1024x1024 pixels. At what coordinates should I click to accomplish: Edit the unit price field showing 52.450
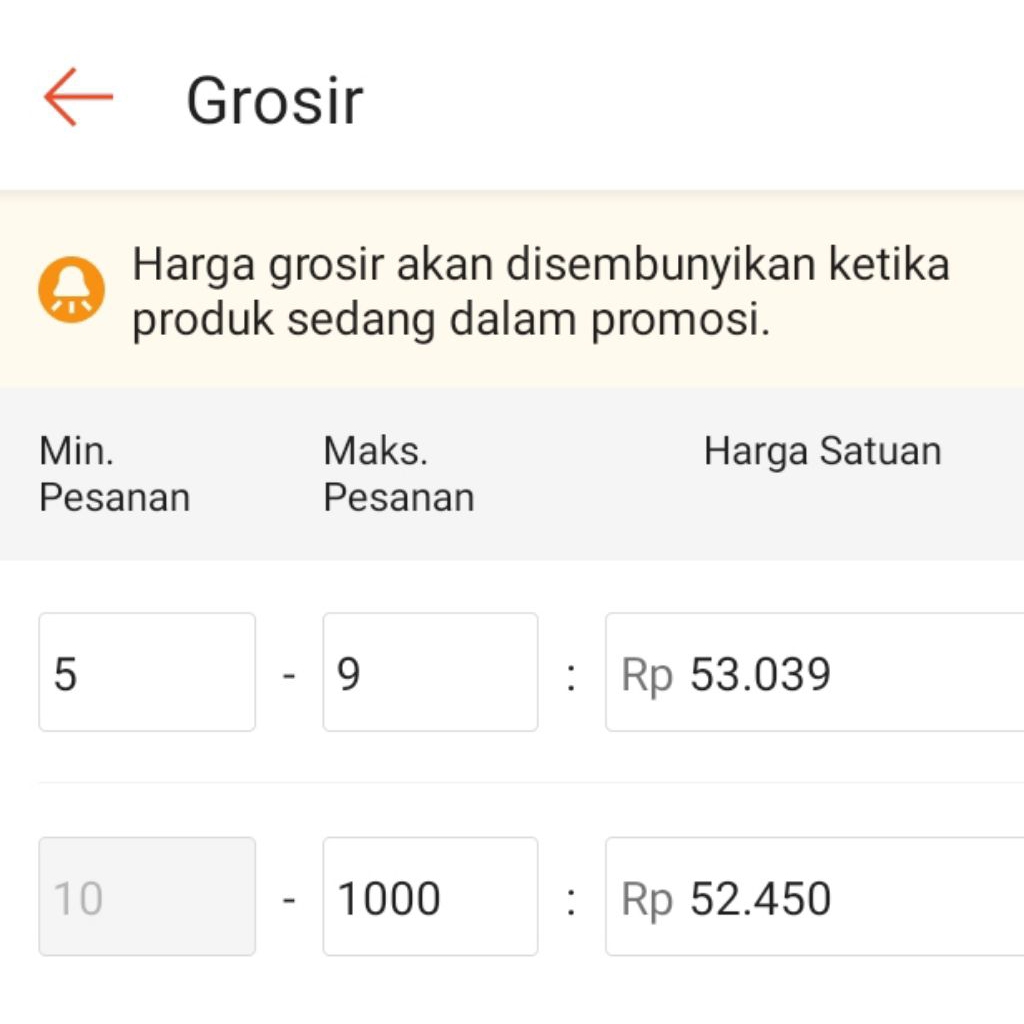pos(850,896)
